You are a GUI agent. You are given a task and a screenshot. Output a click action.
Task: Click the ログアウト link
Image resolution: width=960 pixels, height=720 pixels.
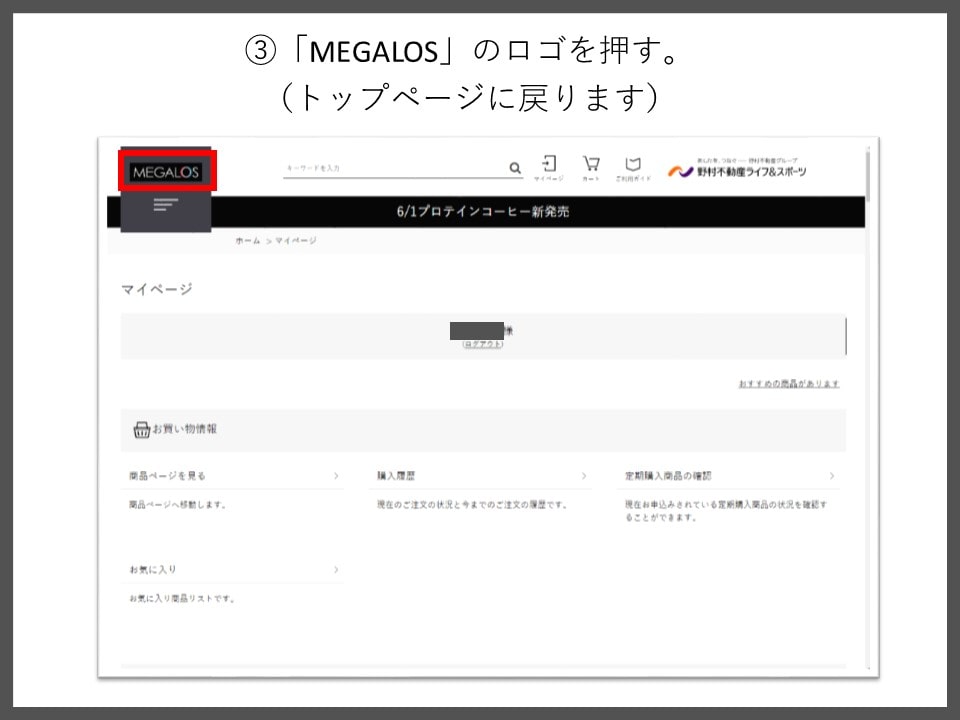tap(482, 344)
